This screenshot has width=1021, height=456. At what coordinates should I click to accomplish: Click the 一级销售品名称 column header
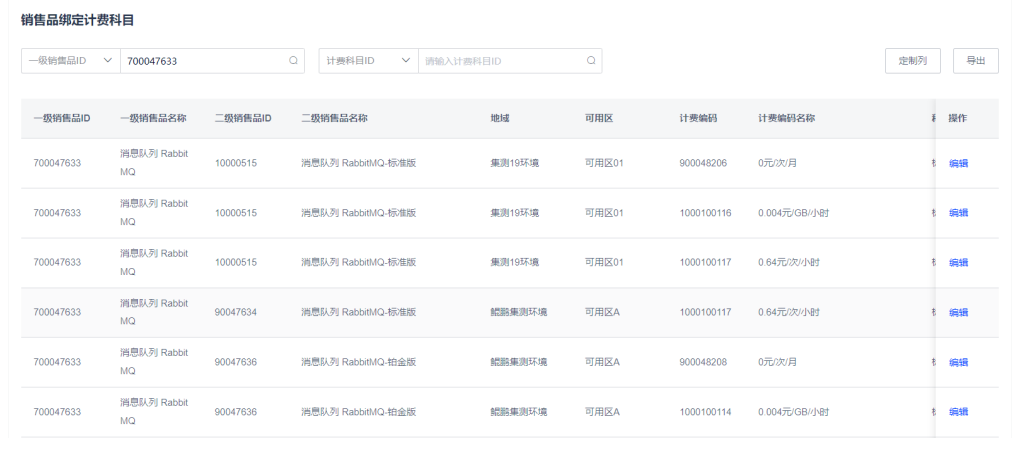154,119
